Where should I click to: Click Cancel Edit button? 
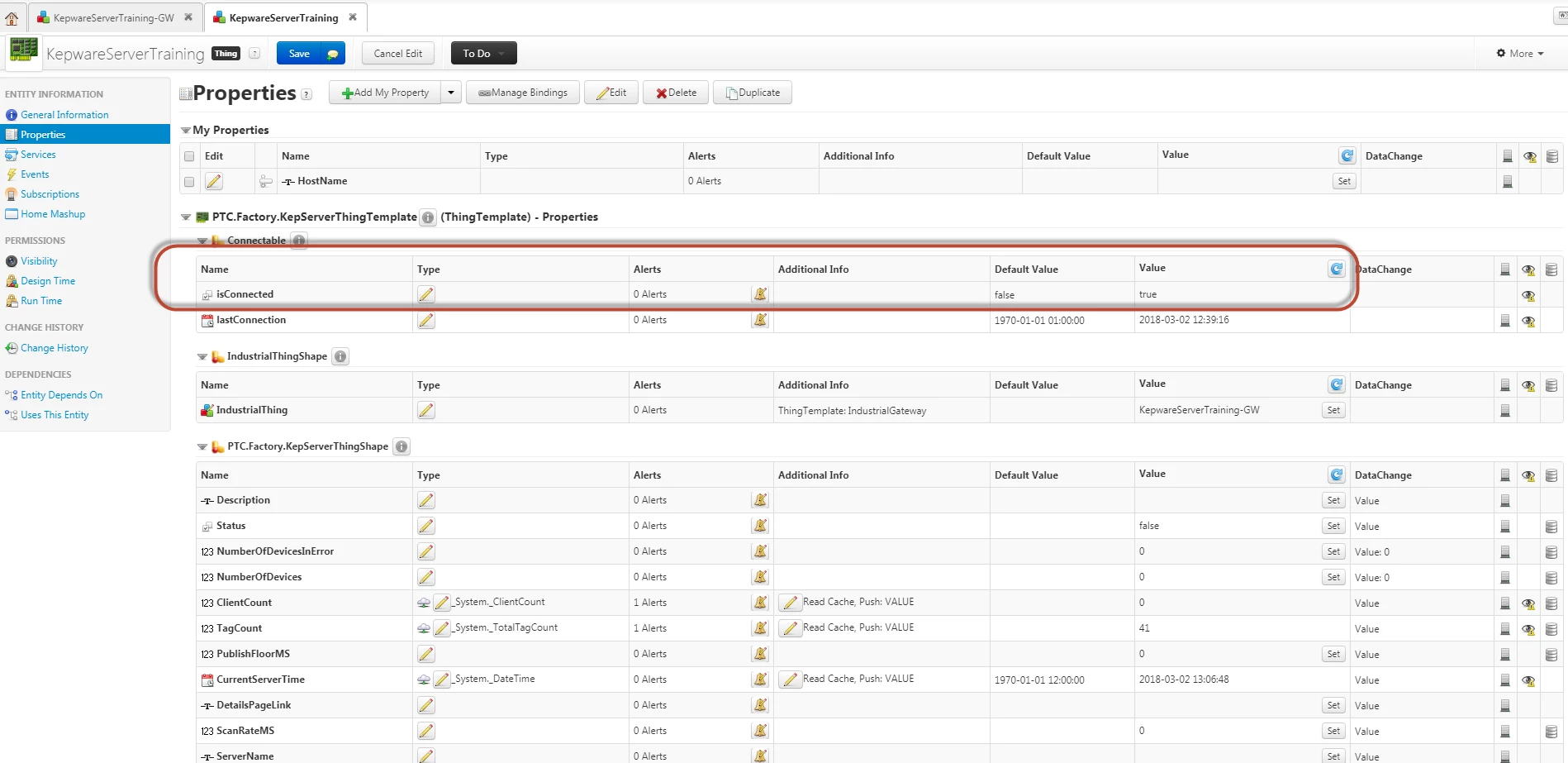[397, 54]
